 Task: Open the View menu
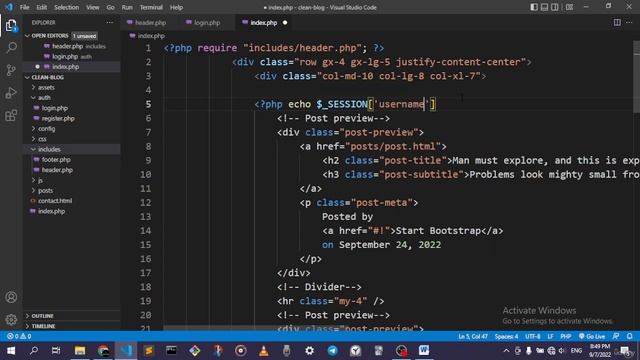point(93,7)
